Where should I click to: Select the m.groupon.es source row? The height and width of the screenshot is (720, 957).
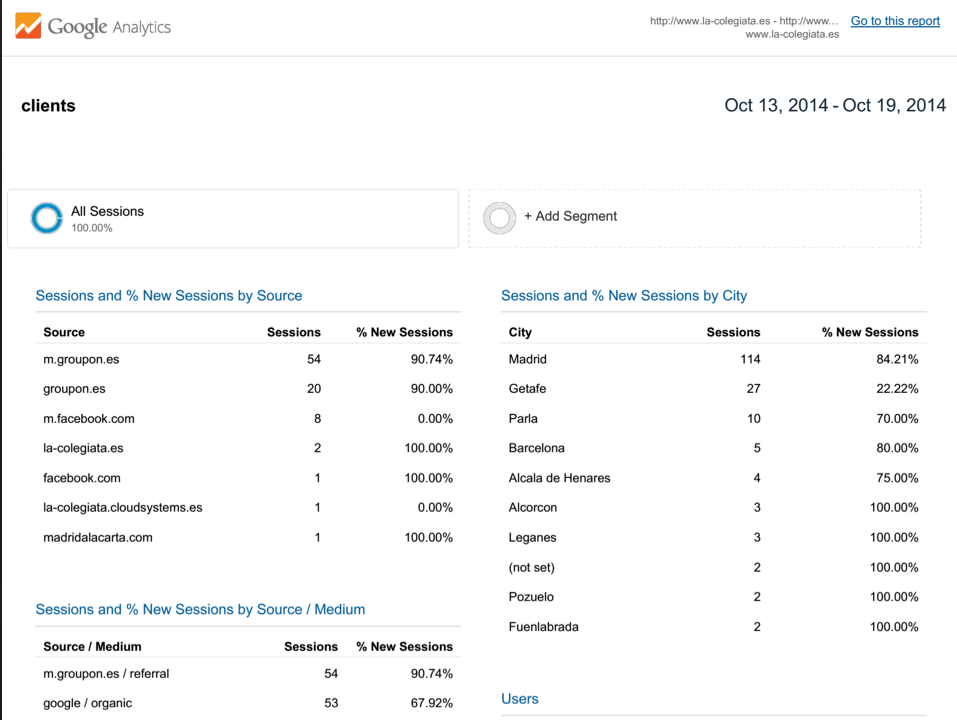[x=248, y=359]
